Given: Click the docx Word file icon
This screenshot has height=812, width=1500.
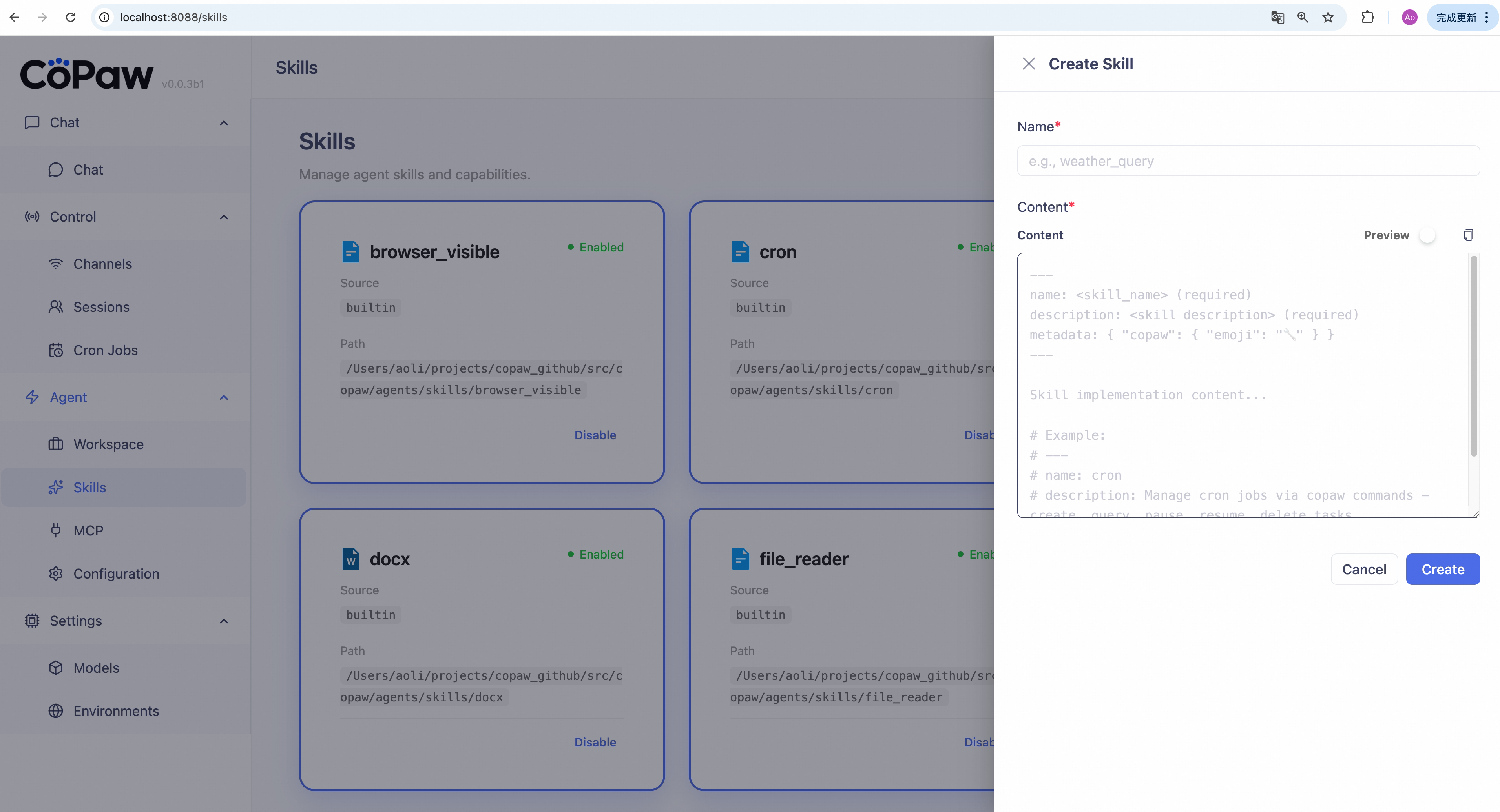Looking at the screenshot, I should pos(350,559).
